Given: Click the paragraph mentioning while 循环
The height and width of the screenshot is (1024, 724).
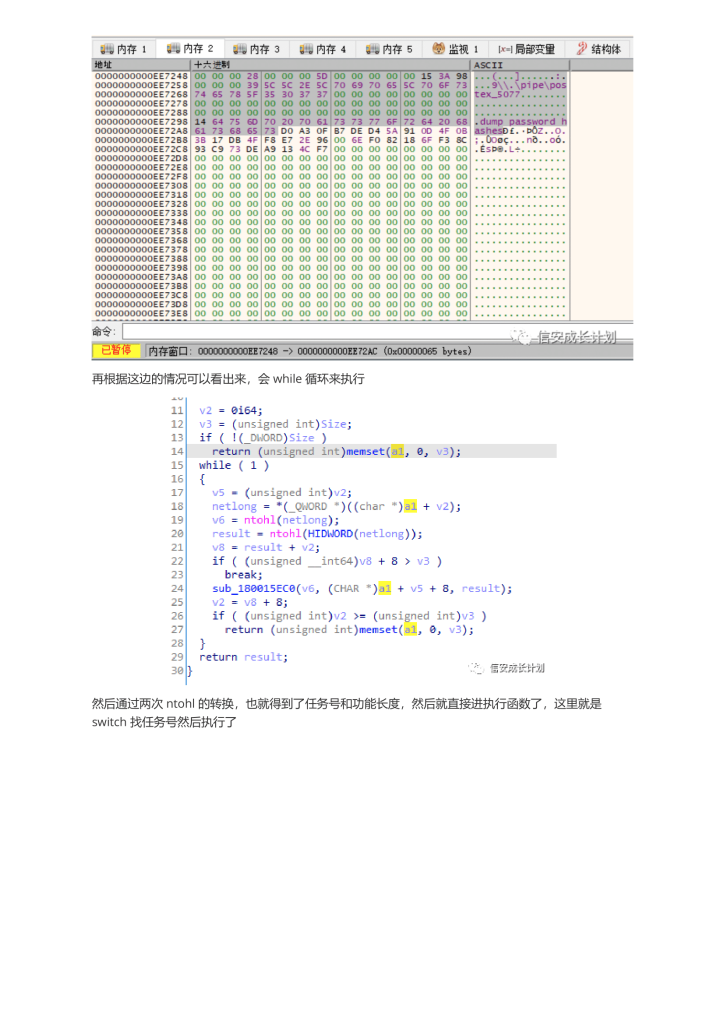Looking at the screenshot, I should [228, 379].
